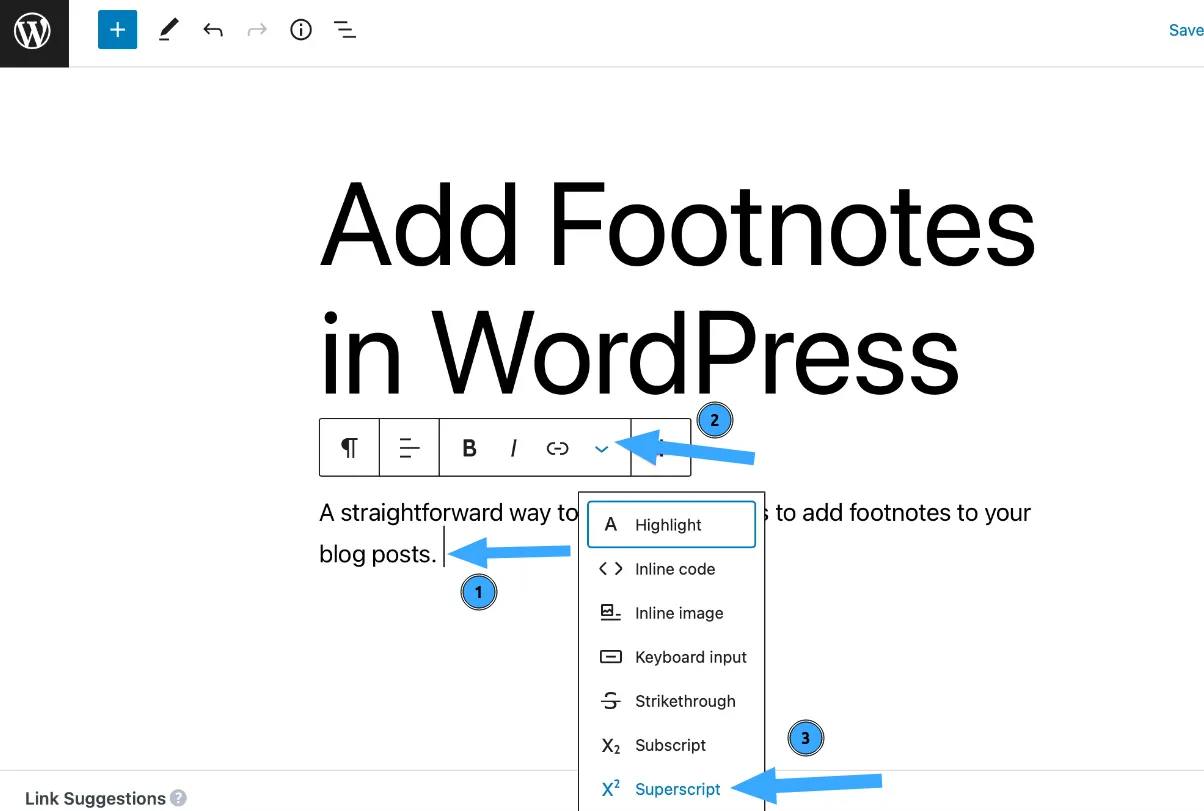Click the blue block inserter plus button

(x=117, y=30)
